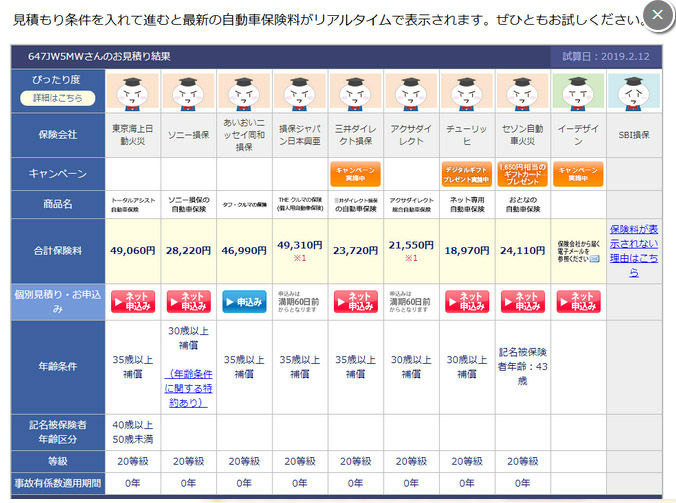Click the sad mascot icon above SBI損保
This screenshot has height=503, width=676.
tap(634, 92)
